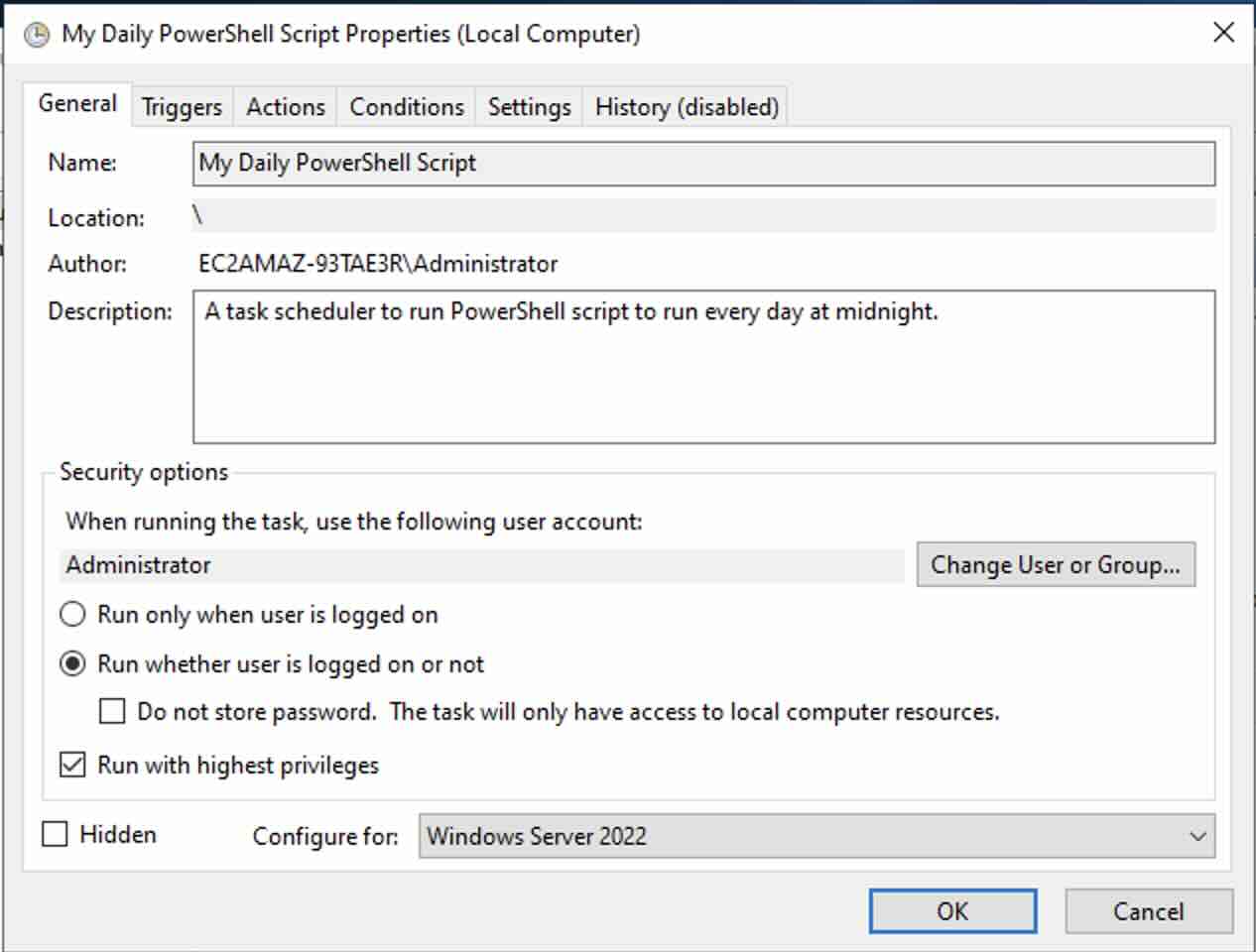
Task: Close the properties dialog
Action: pyautogui.click(x=1225, y=32)
